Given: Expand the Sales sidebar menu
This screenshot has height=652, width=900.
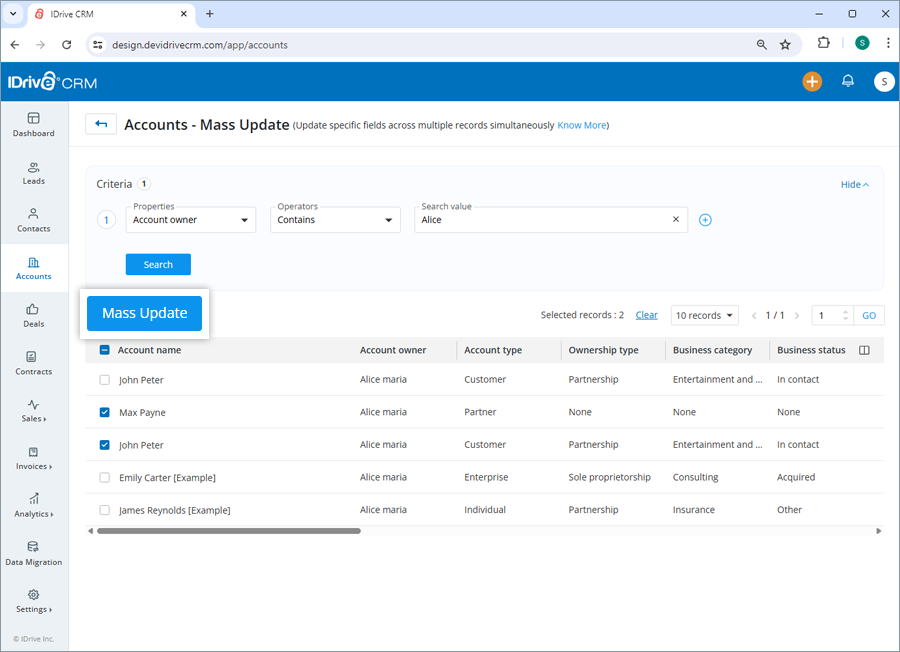Looking at the screenshot, I should click(33, 410).
